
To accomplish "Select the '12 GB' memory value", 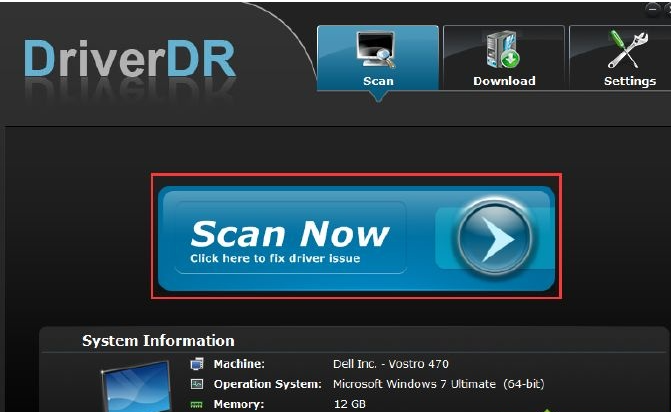I will (350, 404).
